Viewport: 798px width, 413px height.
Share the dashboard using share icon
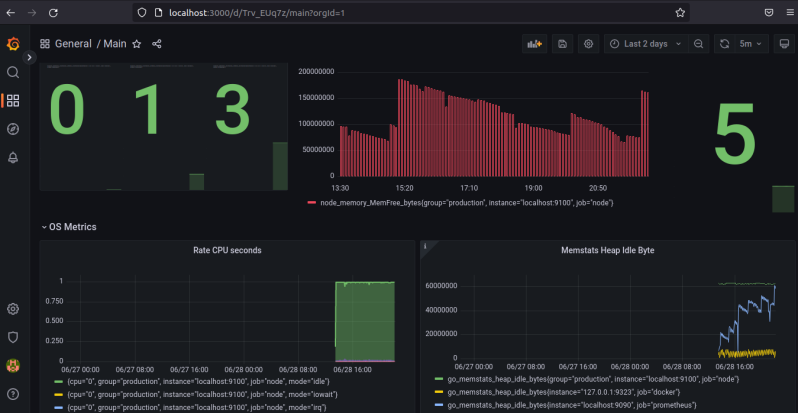coord(156,44)
